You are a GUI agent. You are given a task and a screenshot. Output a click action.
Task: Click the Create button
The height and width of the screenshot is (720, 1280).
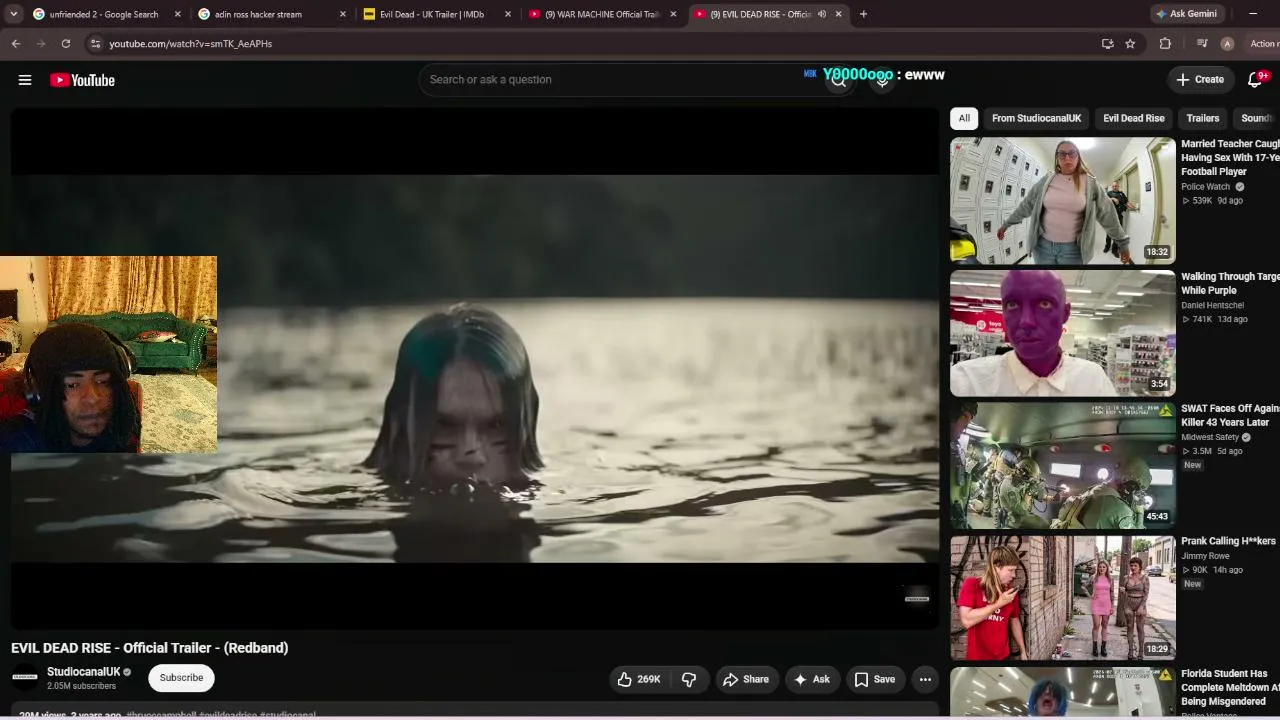[1200, 80]
